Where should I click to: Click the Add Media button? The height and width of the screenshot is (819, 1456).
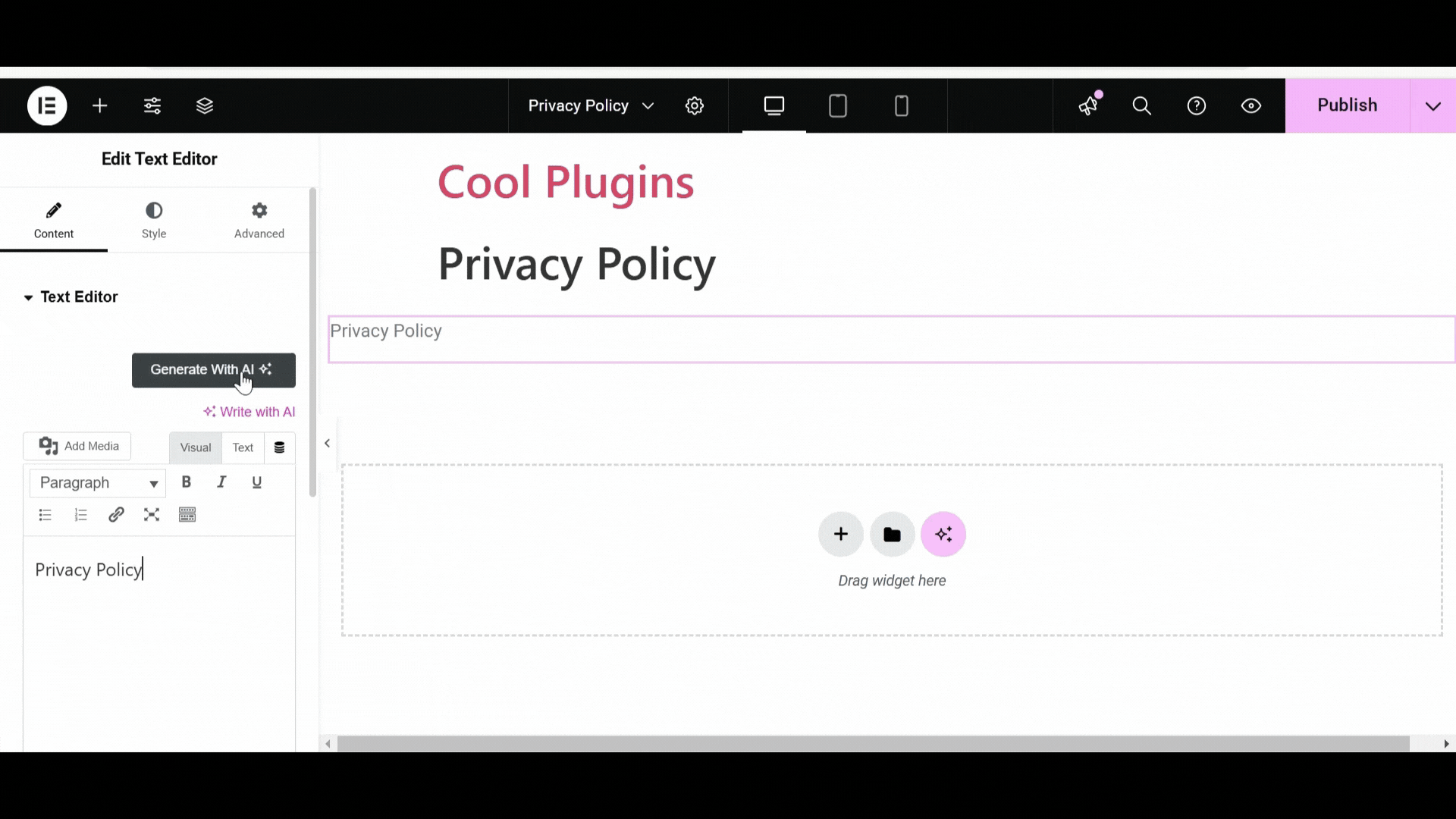77,446
